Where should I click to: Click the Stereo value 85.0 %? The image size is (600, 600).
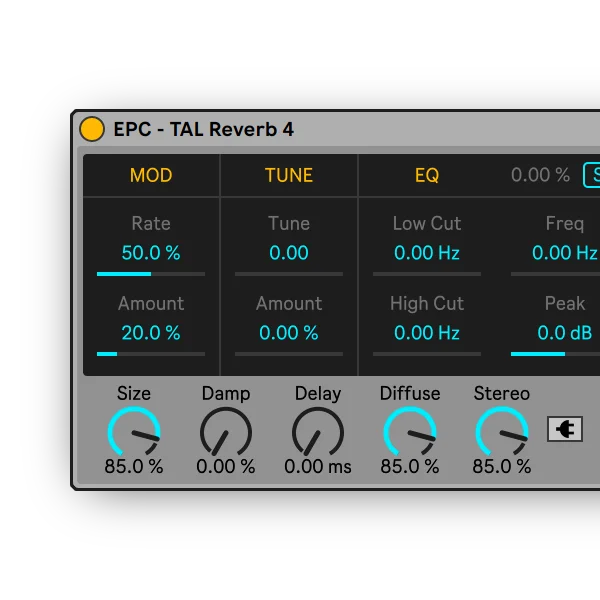click(502, 466)
